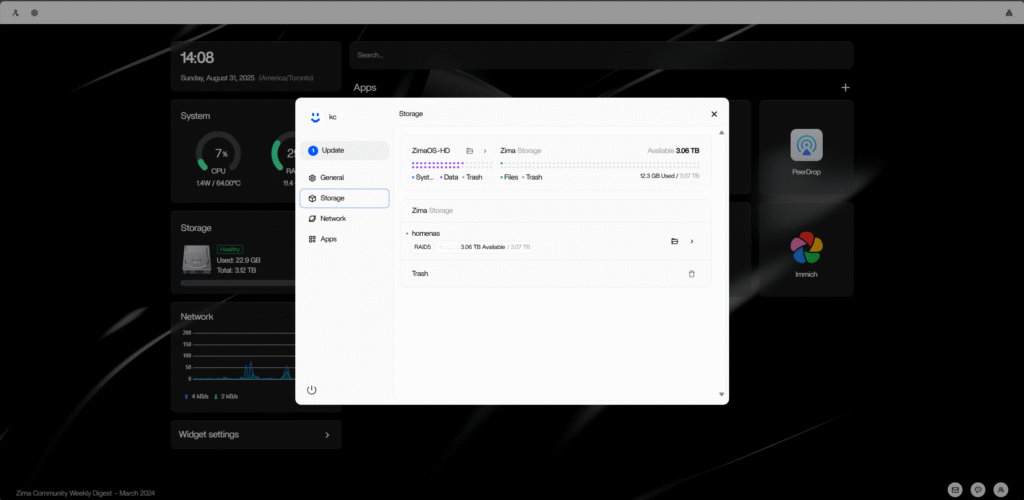Click 'Available 3.06 TB' text
The height and width of the screenshot is (500, 1024).
[x=673, y=151]
